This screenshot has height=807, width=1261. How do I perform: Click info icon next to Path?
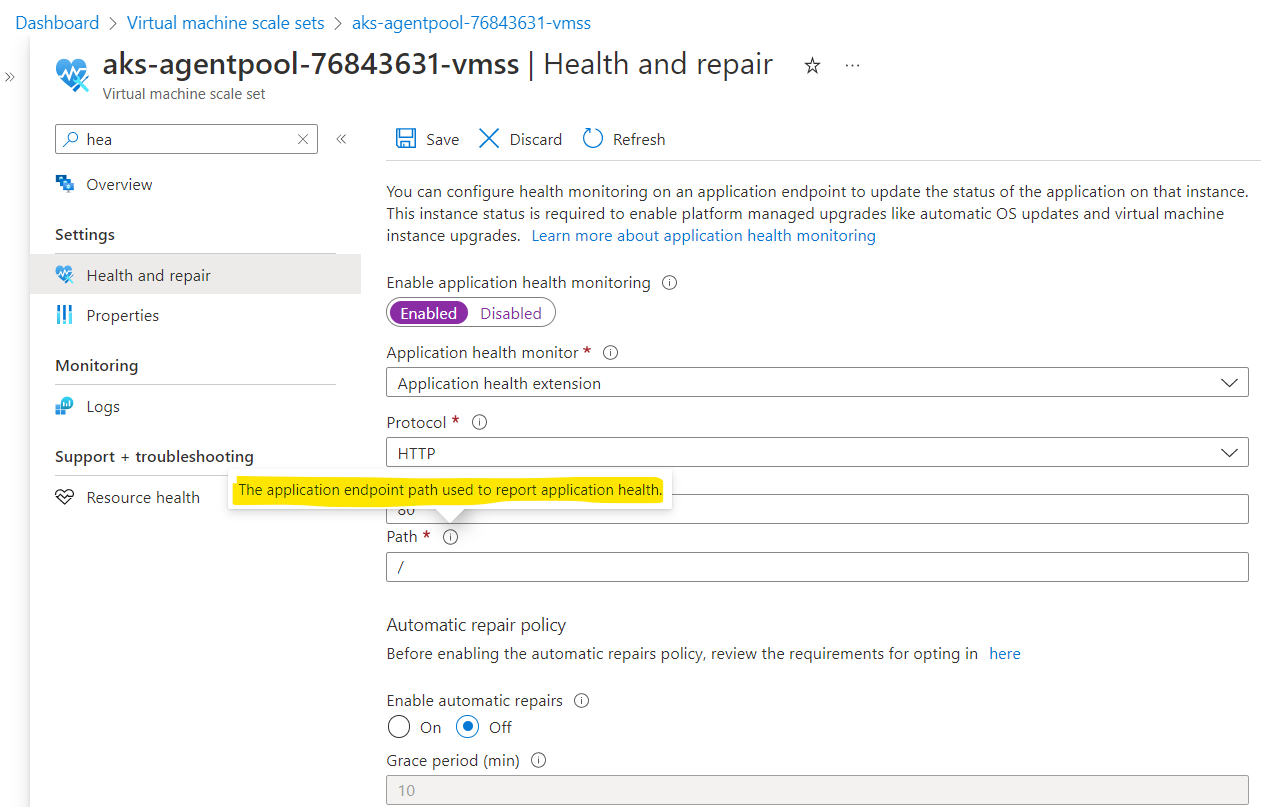point(450,537)
